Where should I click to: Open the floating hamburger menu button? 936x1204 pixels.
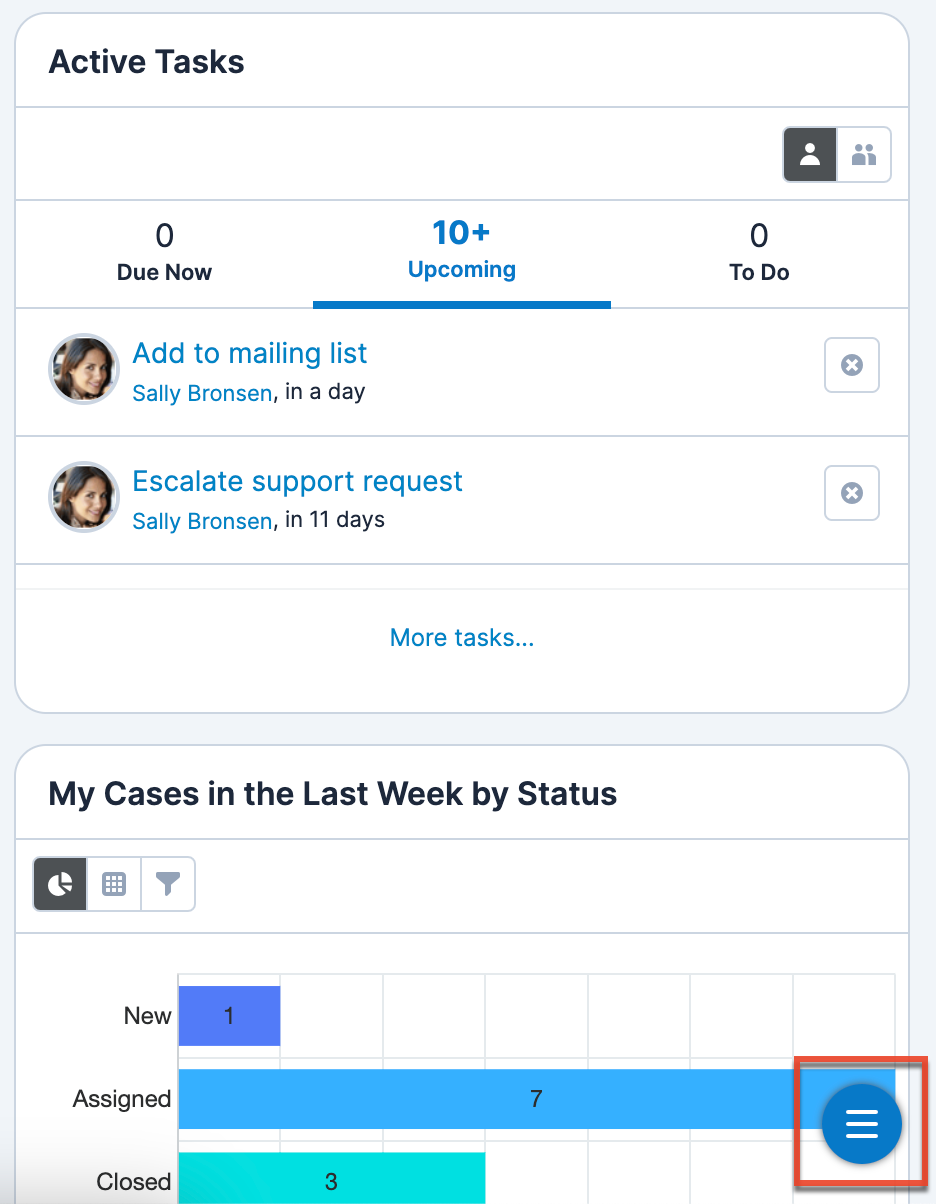click(x=861, y=1124)
